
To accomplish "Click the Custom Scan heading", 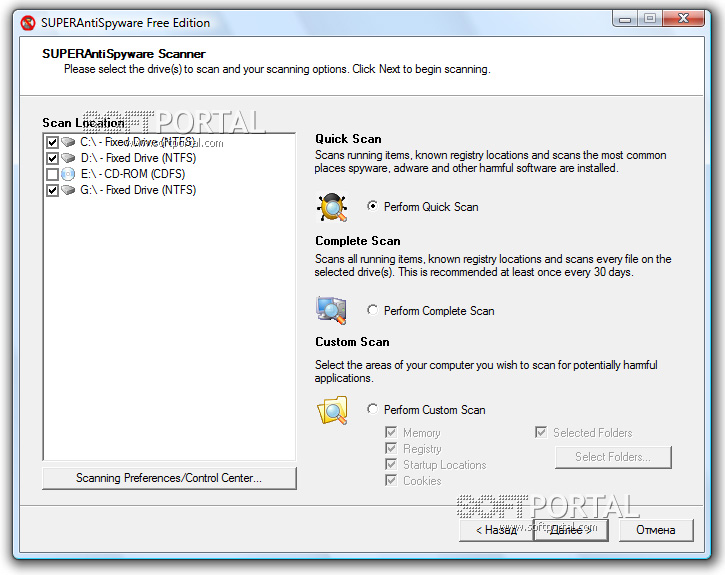I will tap(352, 342).
